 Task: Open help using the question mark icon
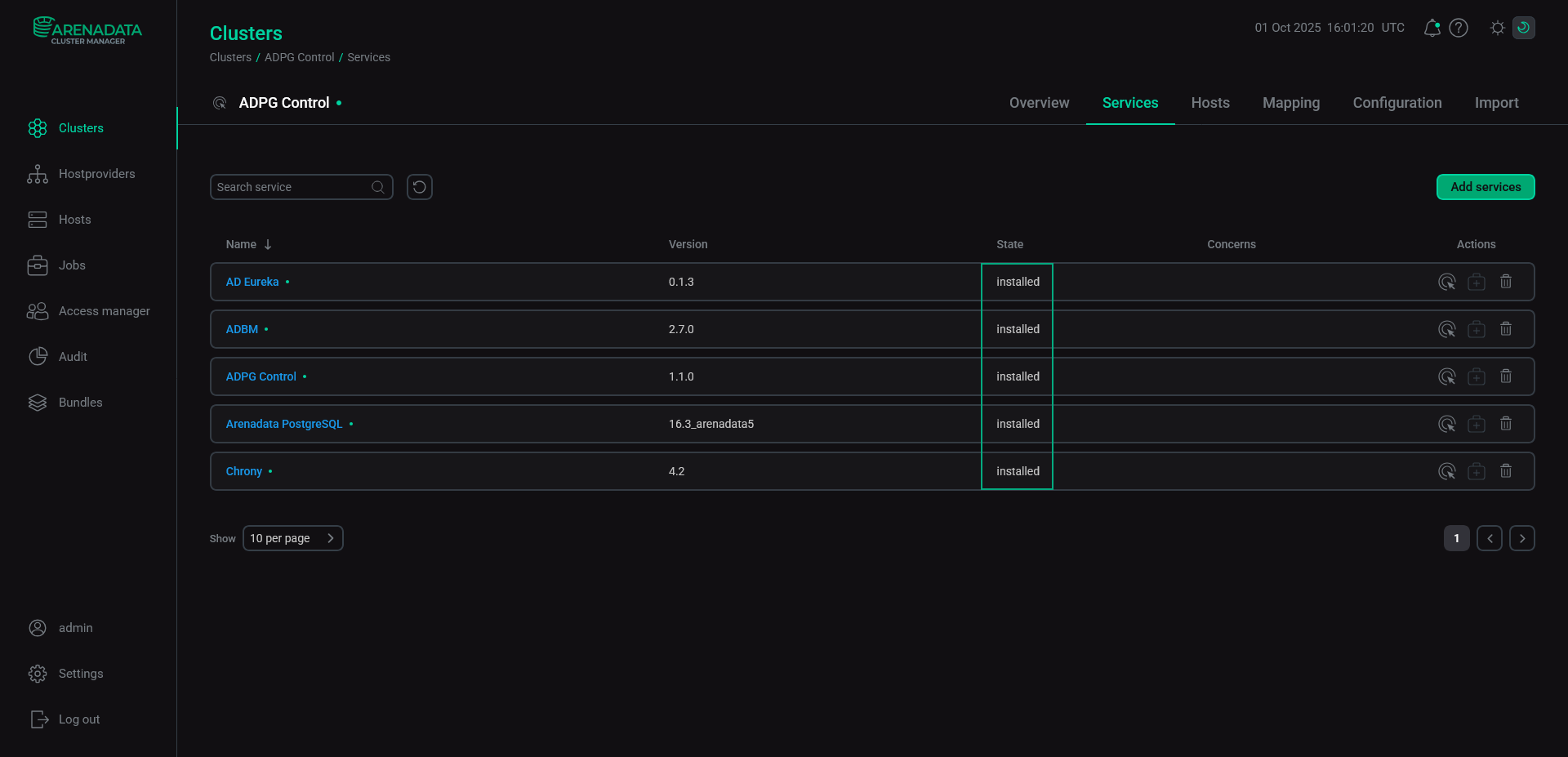(1459, 27)
